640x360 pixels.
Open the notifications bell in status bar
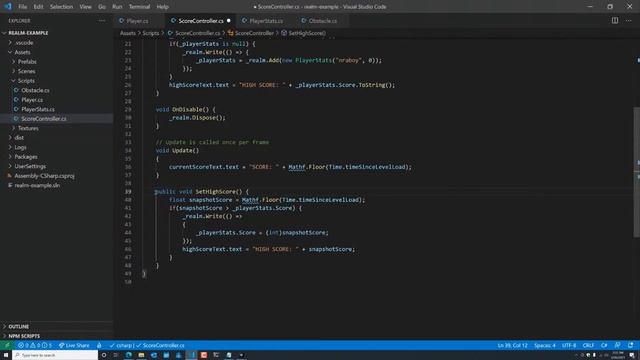click(x=631, y=345)
